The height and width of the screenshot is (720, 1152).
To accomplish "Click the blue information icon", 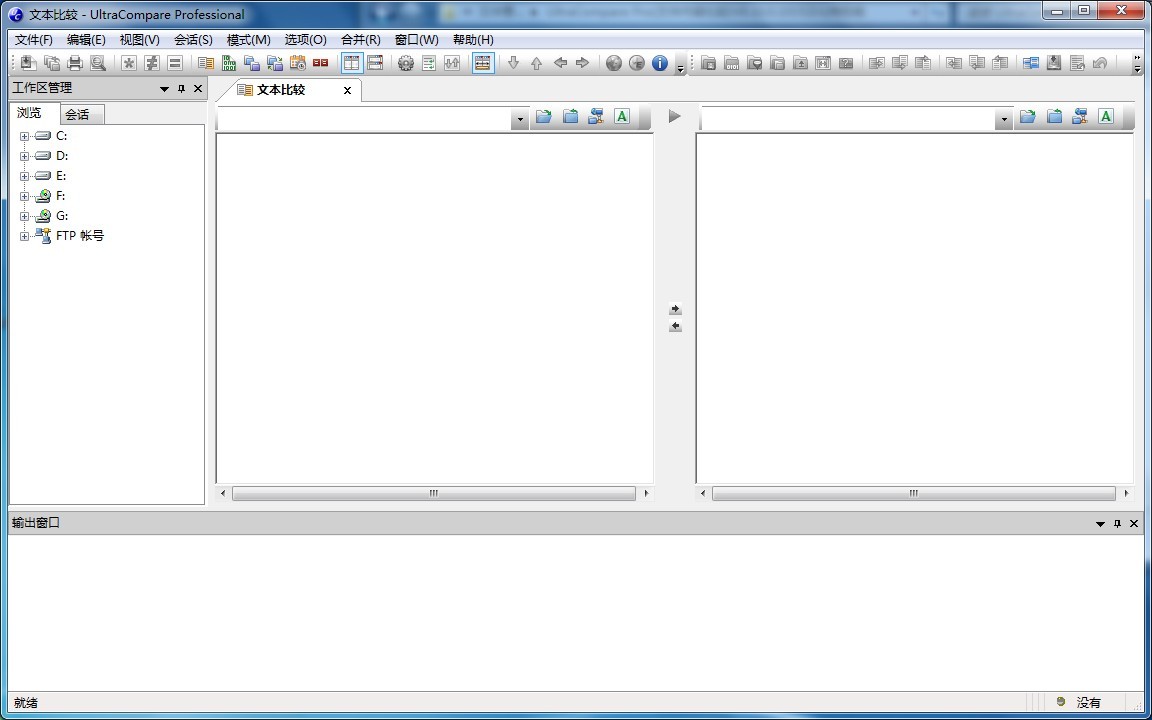I will pos(660,63).
